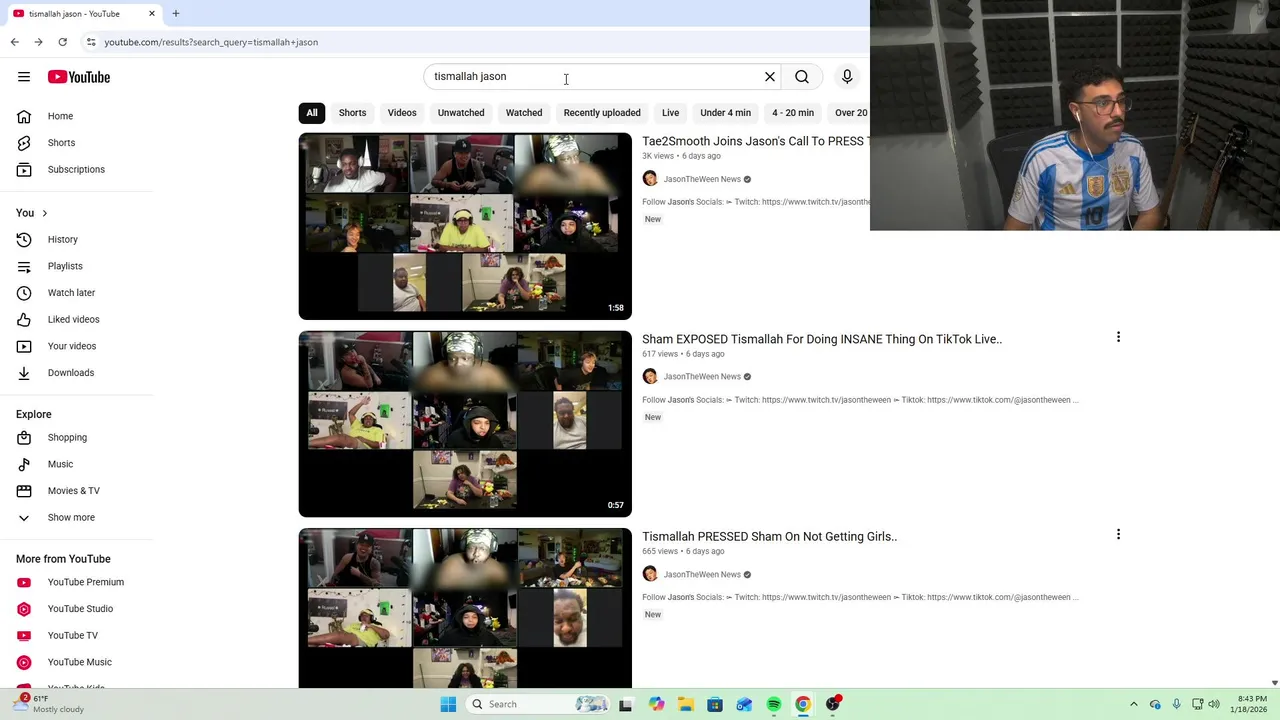Screen dimensions: 1280x720
Task: Show hidden system tray icons
Action: pos(1133,704)
